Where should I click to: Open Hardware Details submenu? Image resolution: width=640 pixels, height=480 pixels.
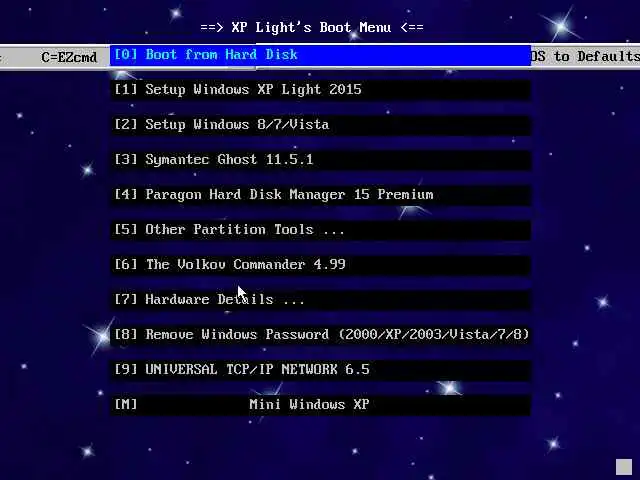[320, 300]
